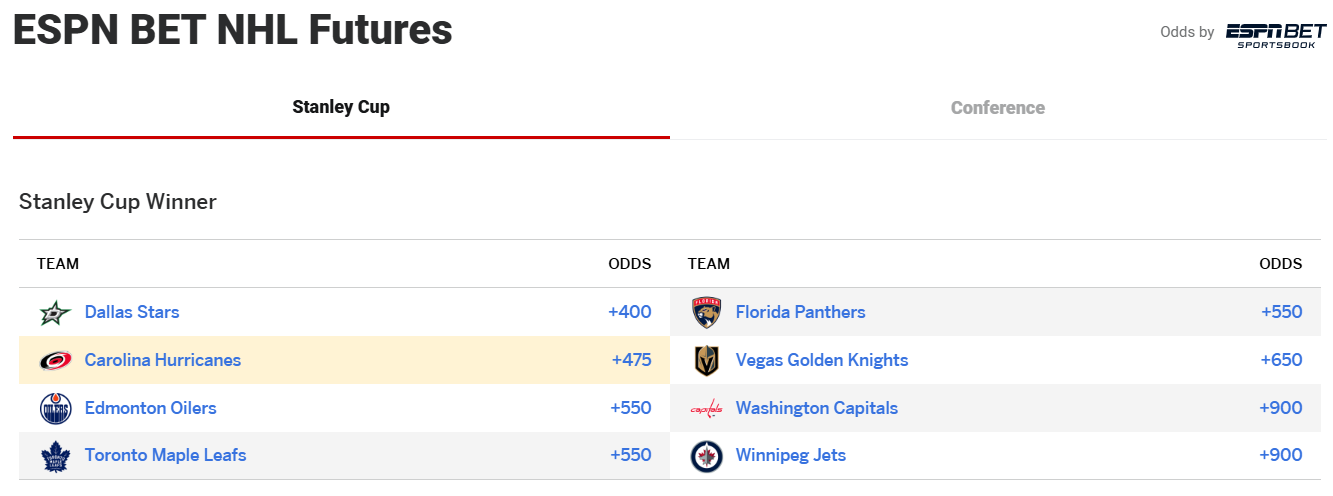Select the +475 odds for Carolina Hurricanes
Viewport: 1333px width, 496px height.
[x=631, y=360]
